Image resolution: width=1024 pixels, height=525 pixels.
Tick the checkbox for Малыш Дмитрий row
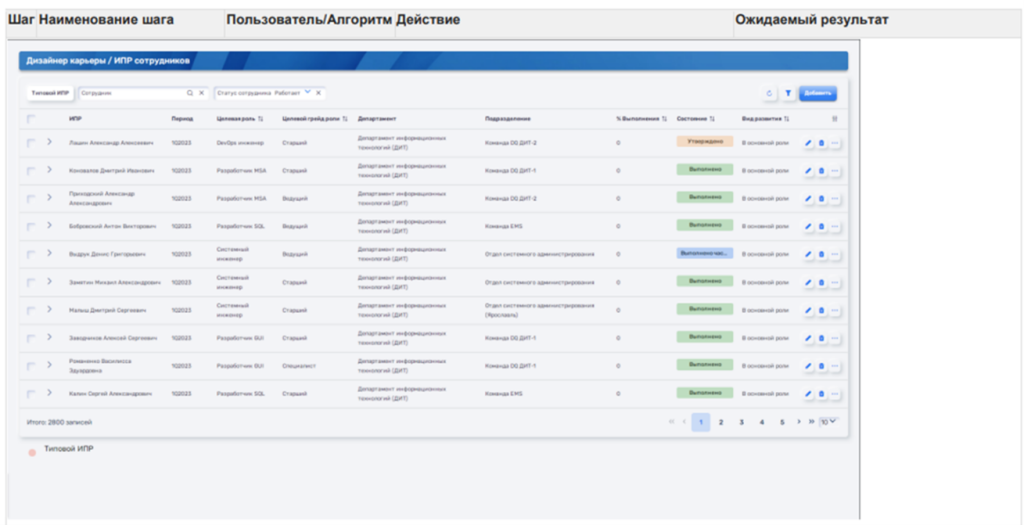pos(31,310)
